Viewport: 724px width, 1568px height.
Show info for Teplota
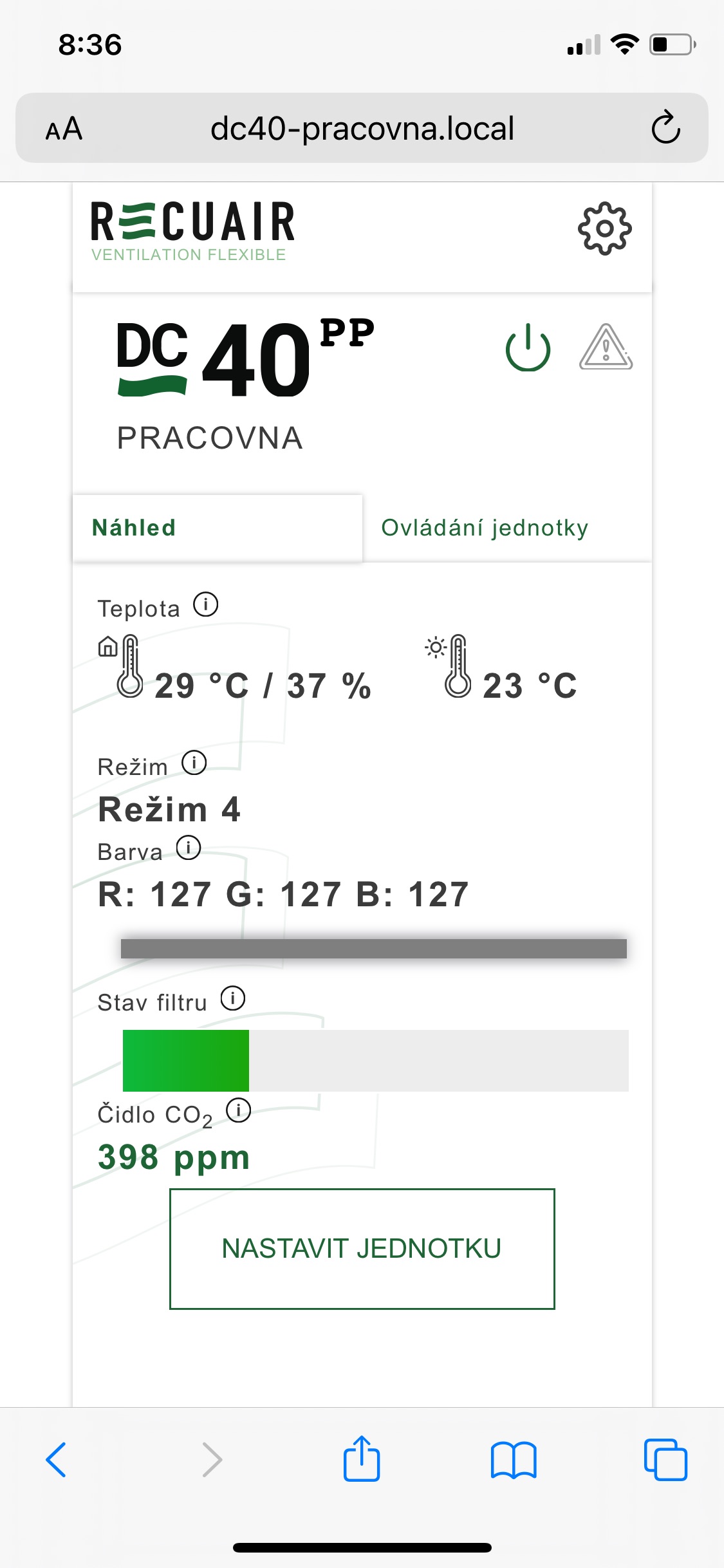(206, 604)
